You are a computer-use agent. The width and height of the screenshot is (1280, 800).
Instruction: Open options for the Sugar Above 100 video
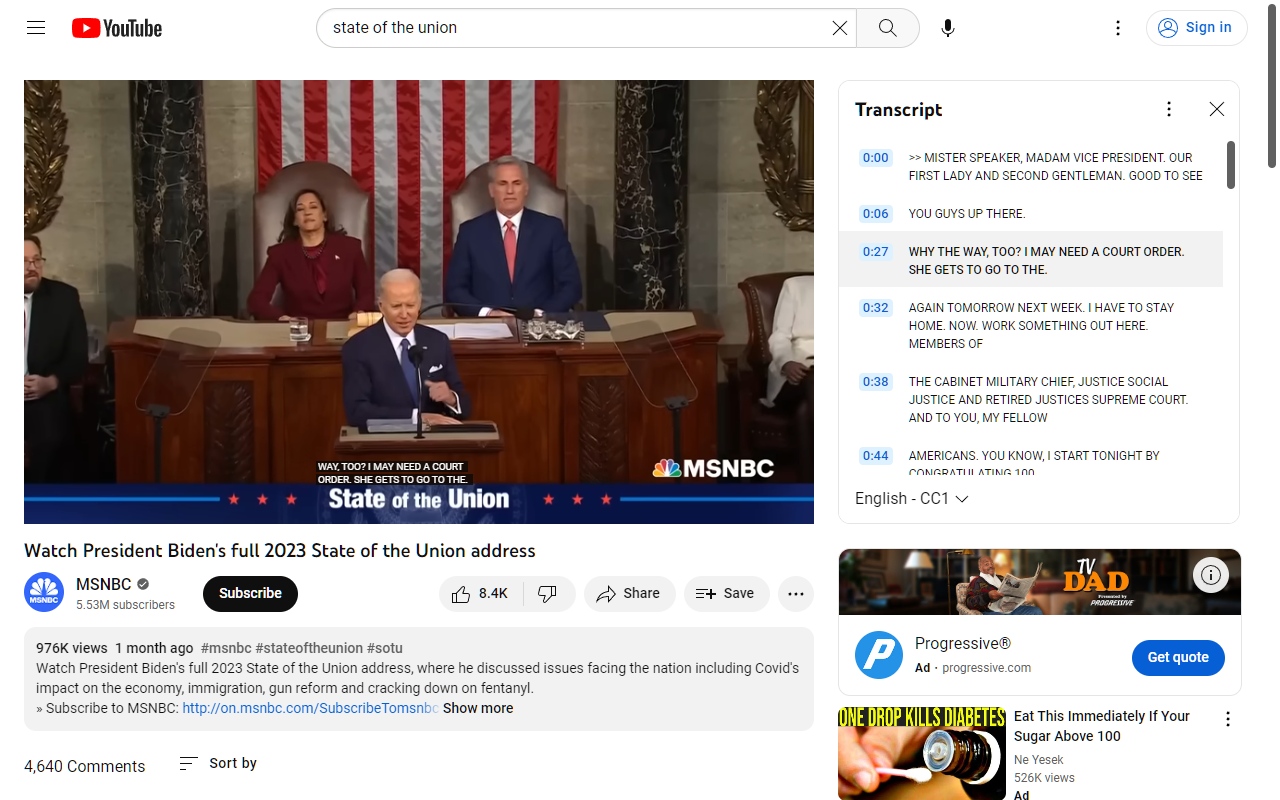click(x=1228, y=719)
